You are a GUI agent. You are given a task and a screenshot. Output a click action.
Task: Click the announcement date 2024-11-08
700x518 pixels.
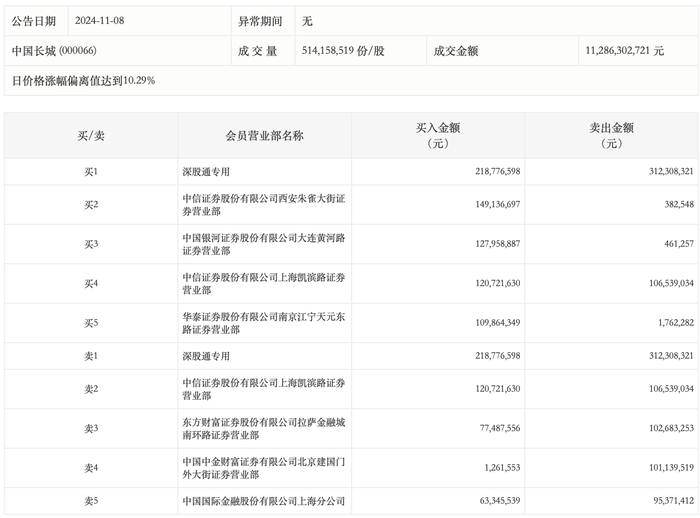point(104,20)
